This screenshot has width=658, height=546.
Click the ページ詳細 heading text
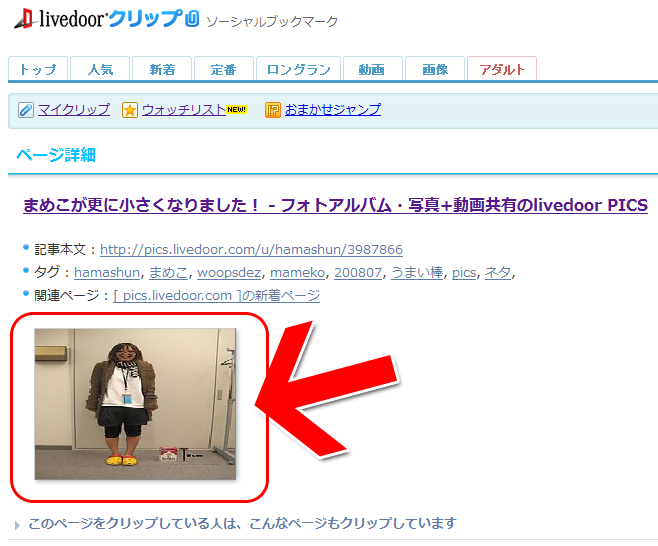(56, 155)
